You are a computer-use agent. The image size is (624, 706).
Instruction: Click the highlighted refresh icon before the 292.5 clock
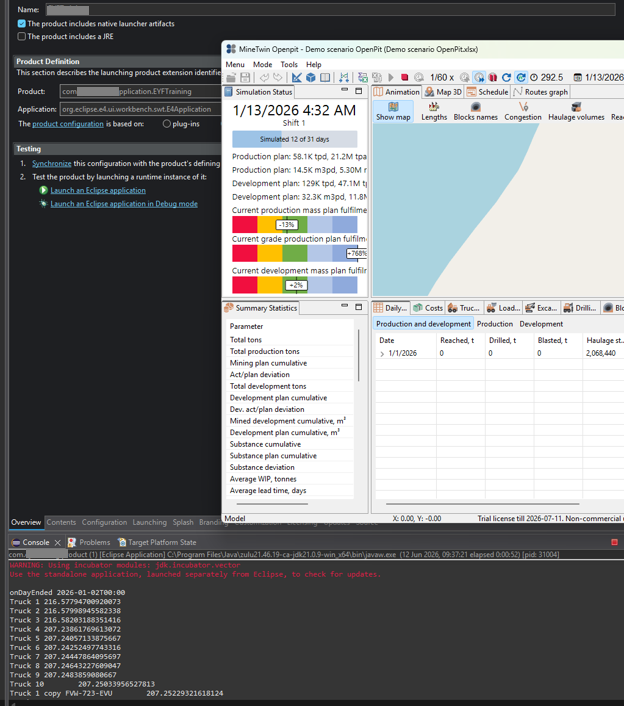[521, 77]
